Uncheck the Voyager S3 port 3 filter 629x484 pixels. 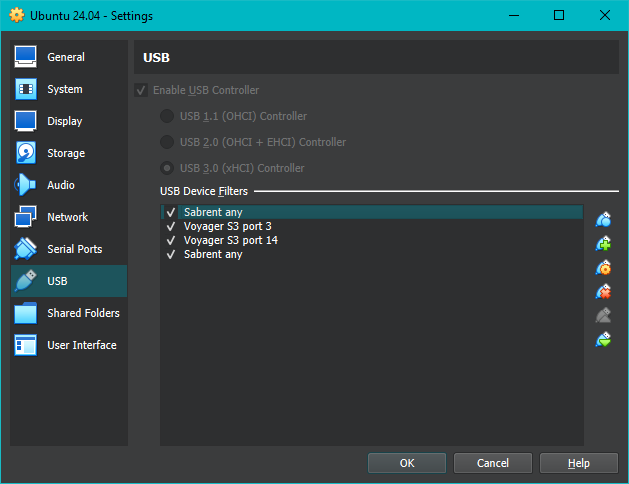click(171, 227)
